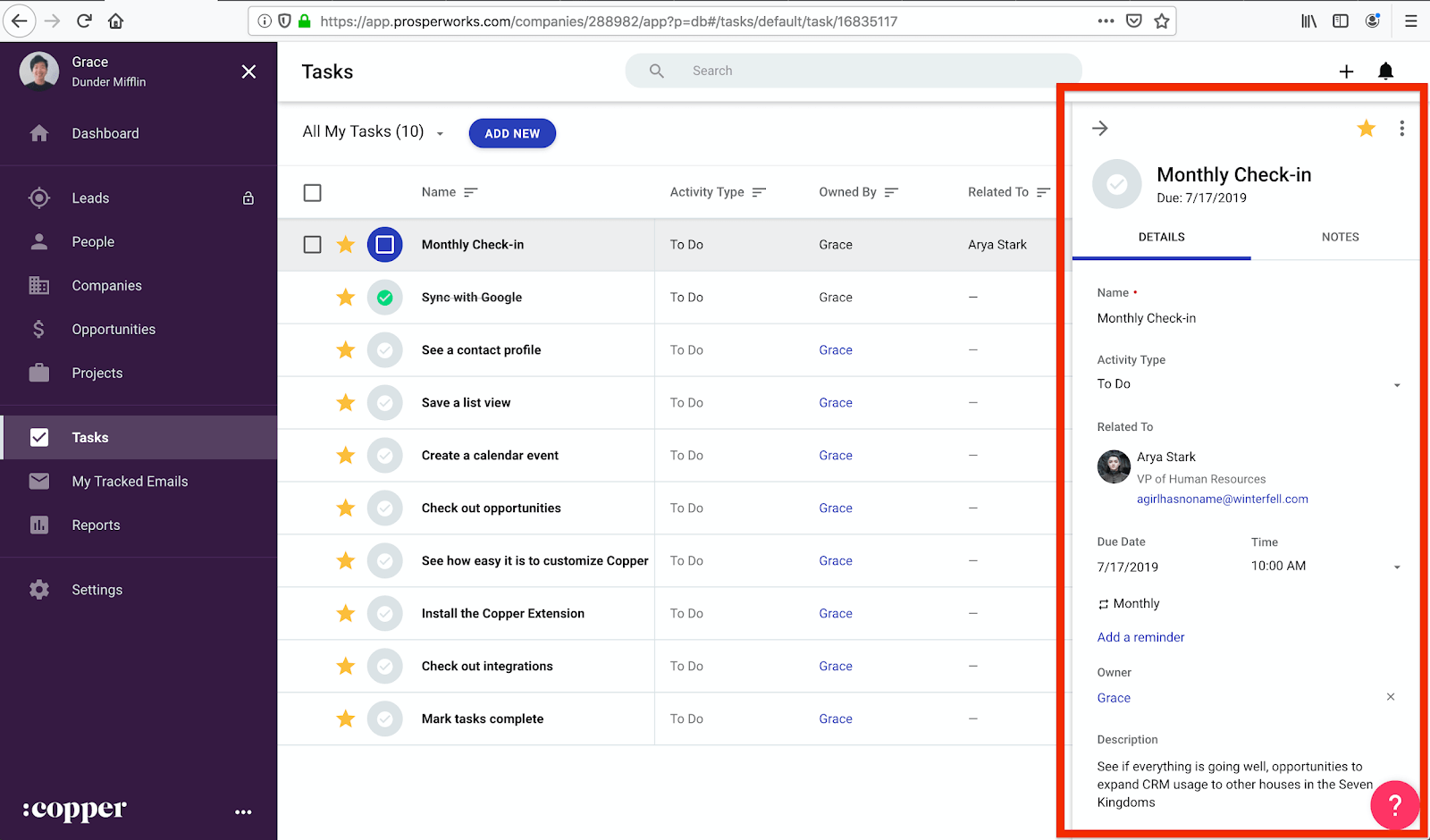Open the Reports chart icon
The width and height of the screenshot is (1430, 840).
coord(38,525)
